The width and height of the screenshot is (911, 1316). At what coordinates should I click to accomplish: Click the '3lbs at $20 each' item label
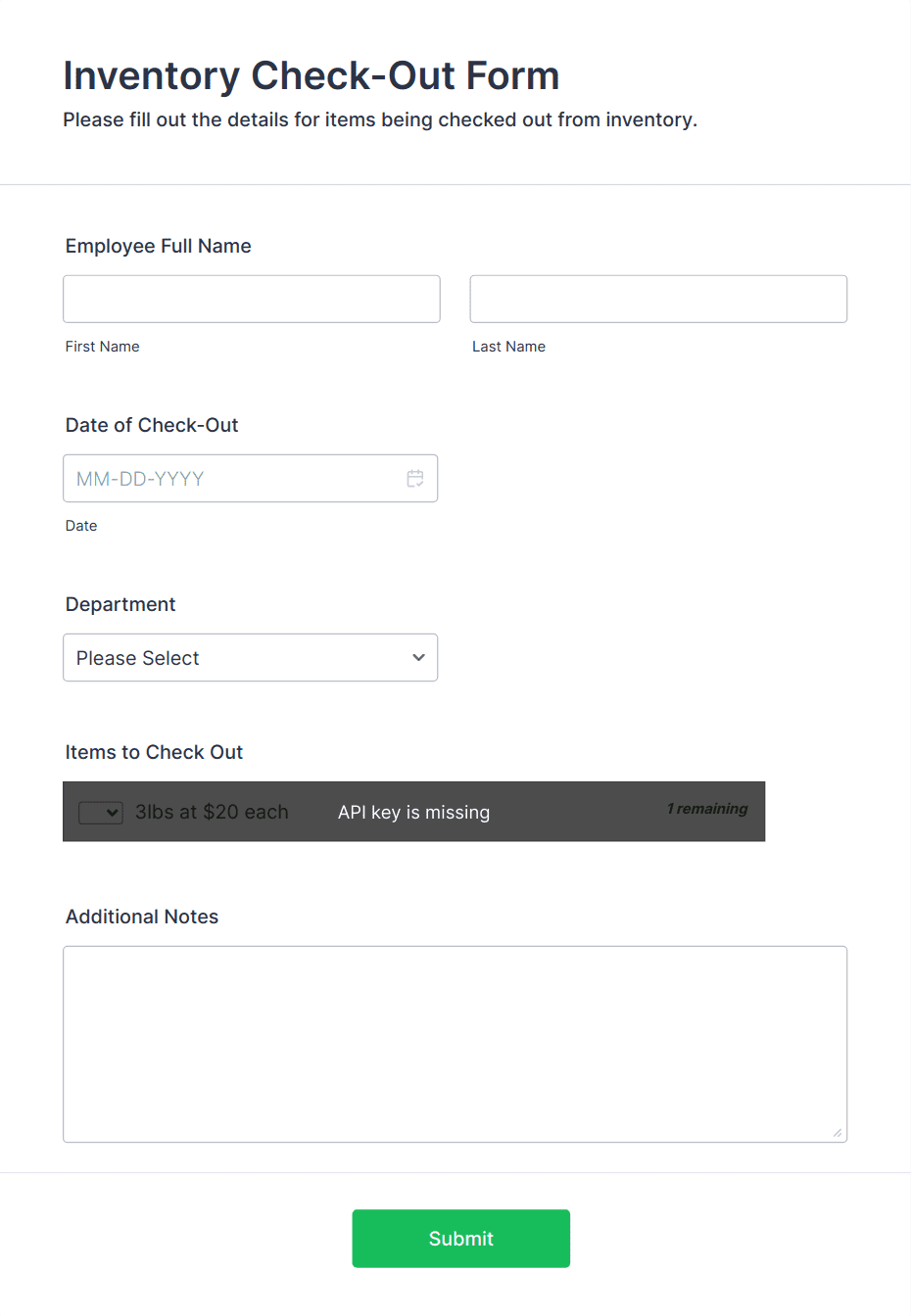pyautogui.click(x=212, y=812)
